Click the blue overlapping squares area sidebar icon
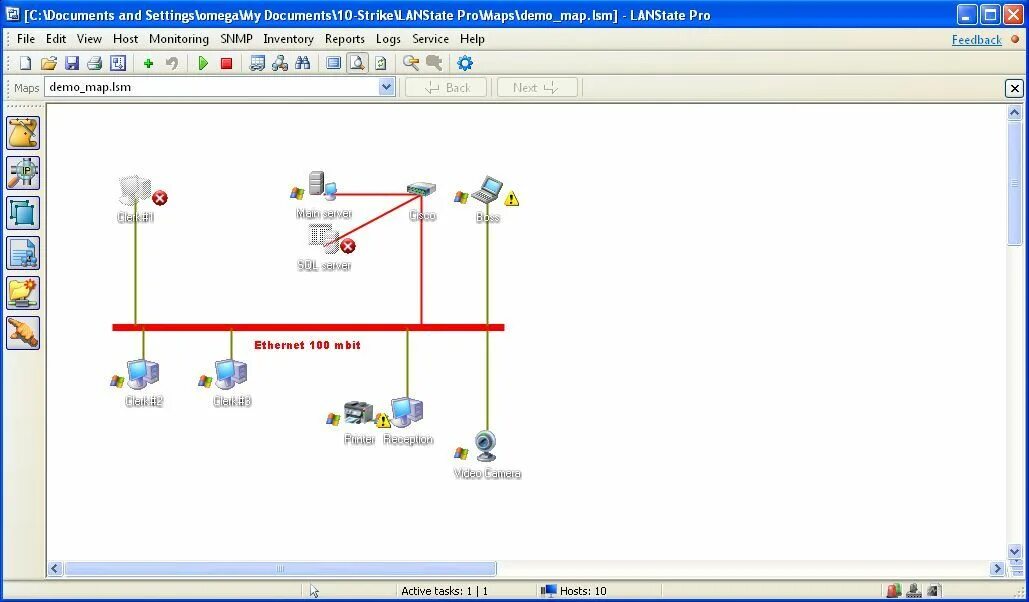The image size is (1029, 602). 23,213
